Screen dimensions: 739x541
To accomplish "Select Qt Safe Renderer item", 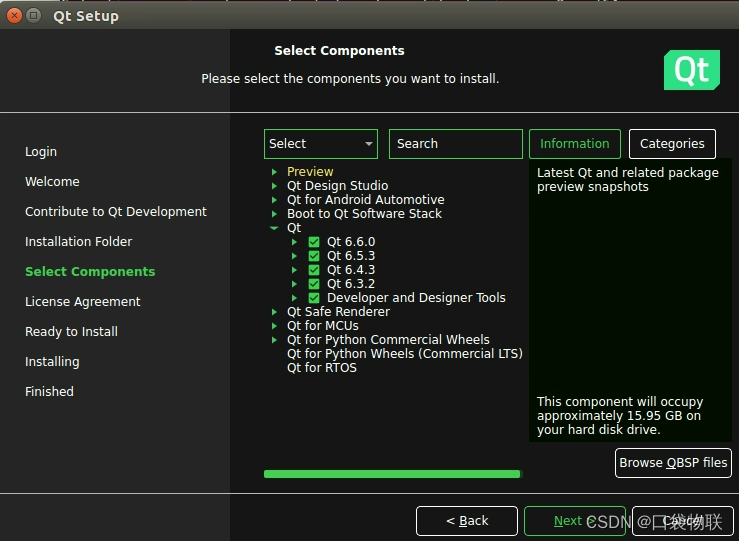I will tap(338, 312).
